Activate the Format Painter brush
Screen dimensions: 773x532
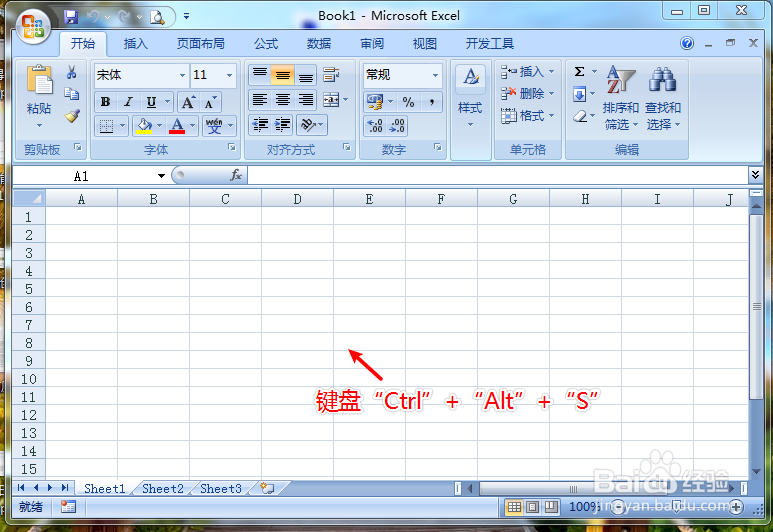coord(72,115)
